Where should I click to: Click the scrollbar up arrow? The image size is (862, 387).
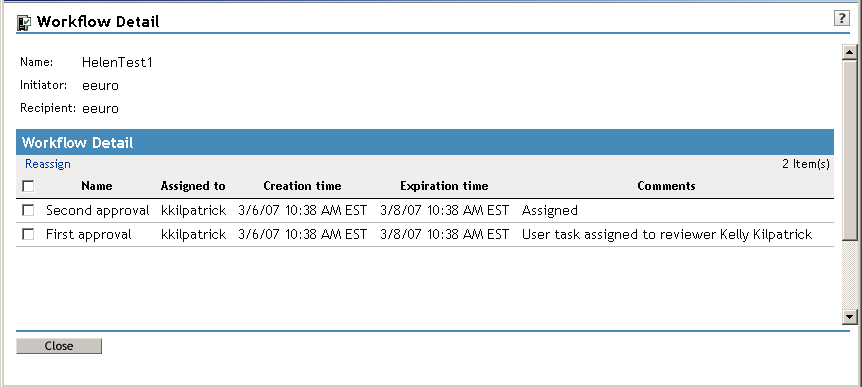tap(850, 52)
